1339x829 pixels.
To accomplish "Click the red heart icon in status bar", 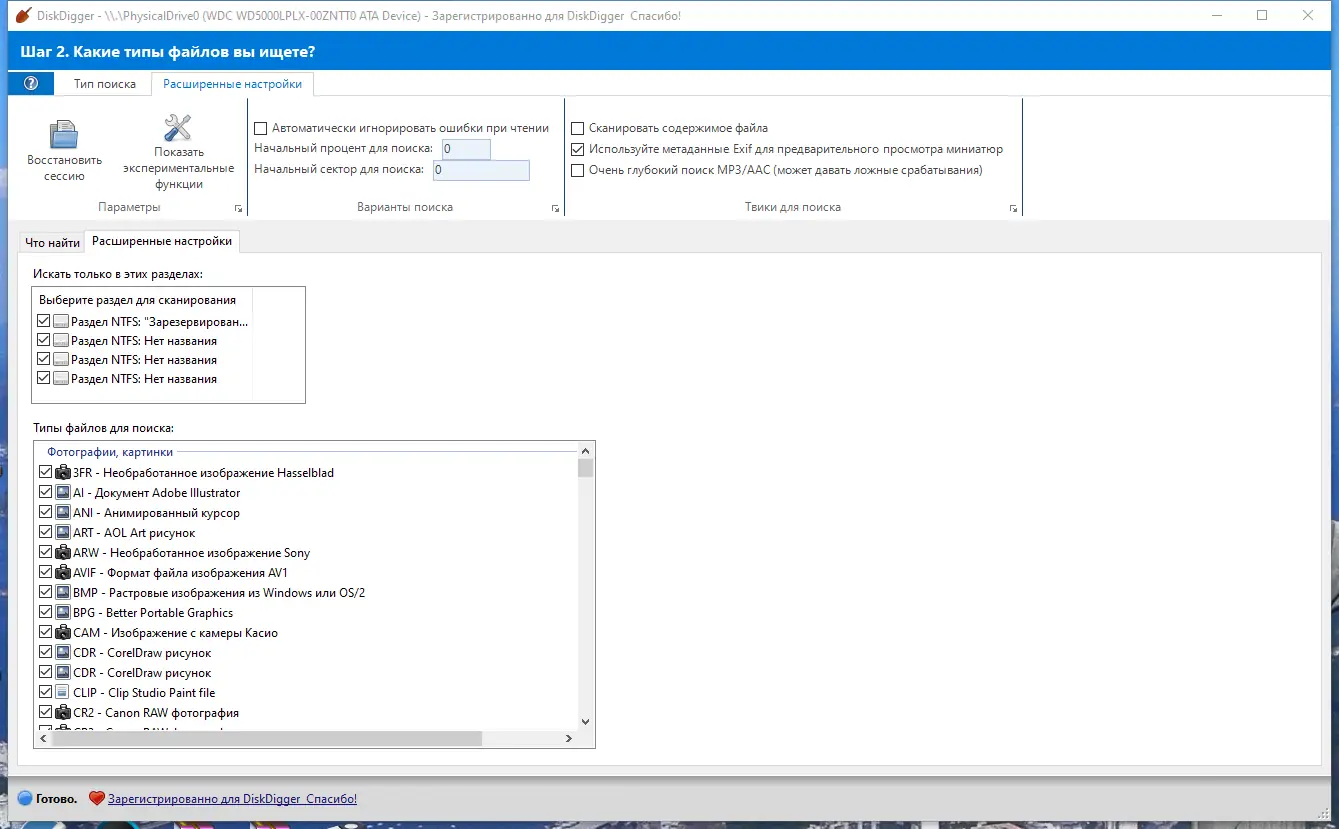I will point(96,799).
